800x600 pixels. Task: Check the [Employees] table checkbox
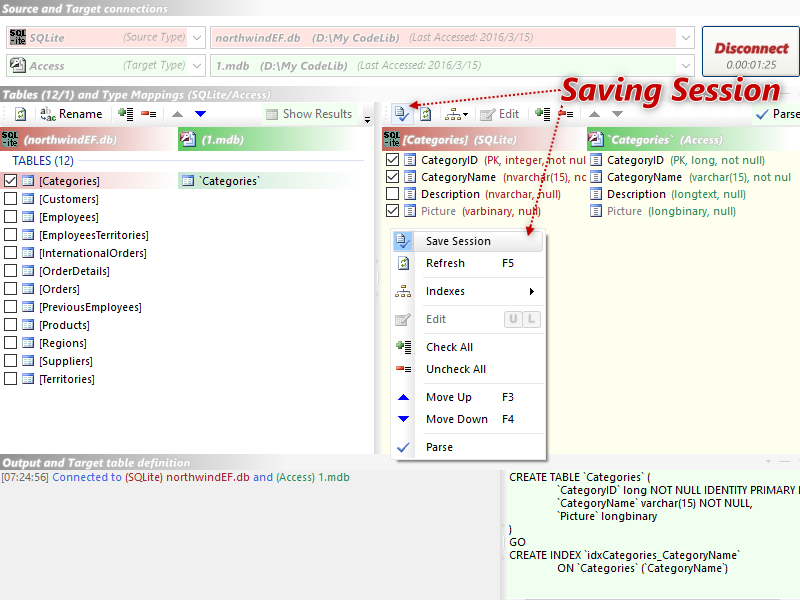tap(10, 216)
